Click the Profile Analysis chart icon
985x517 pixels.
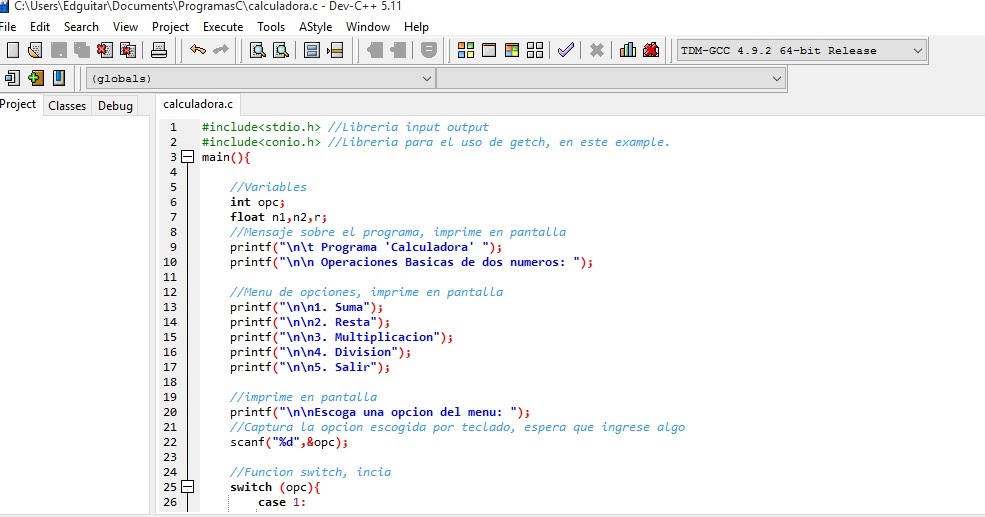click(628, 50)
